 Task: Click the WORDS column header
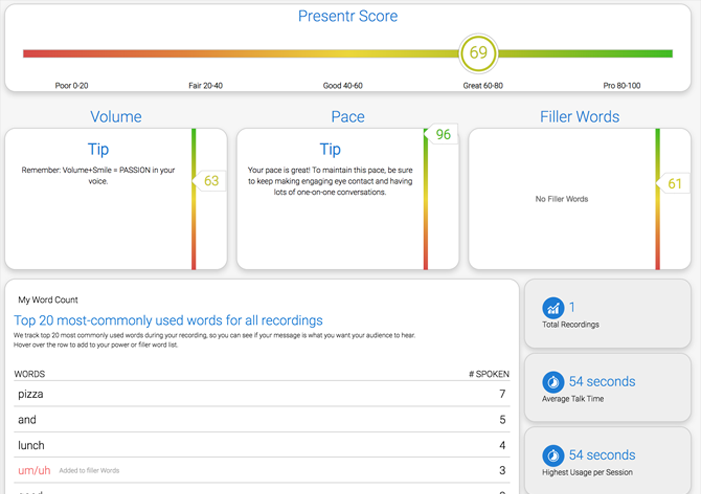pos(30,374)
